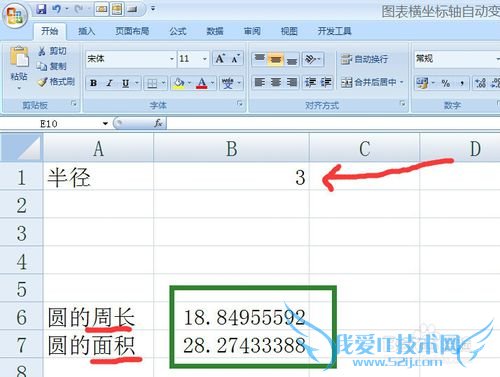Click the insert function fx icon

click(158, 124)
